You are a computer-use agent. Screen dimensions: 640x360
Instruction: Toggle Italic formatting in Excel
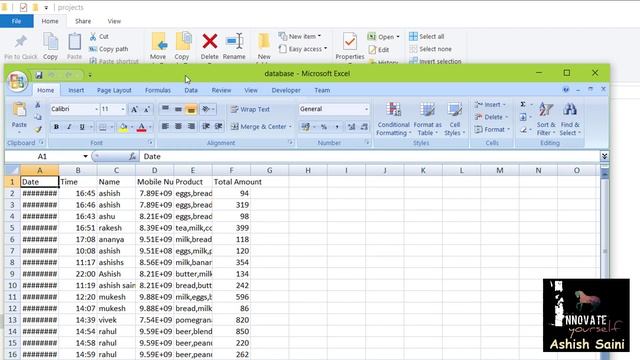(x=69, y=127)
